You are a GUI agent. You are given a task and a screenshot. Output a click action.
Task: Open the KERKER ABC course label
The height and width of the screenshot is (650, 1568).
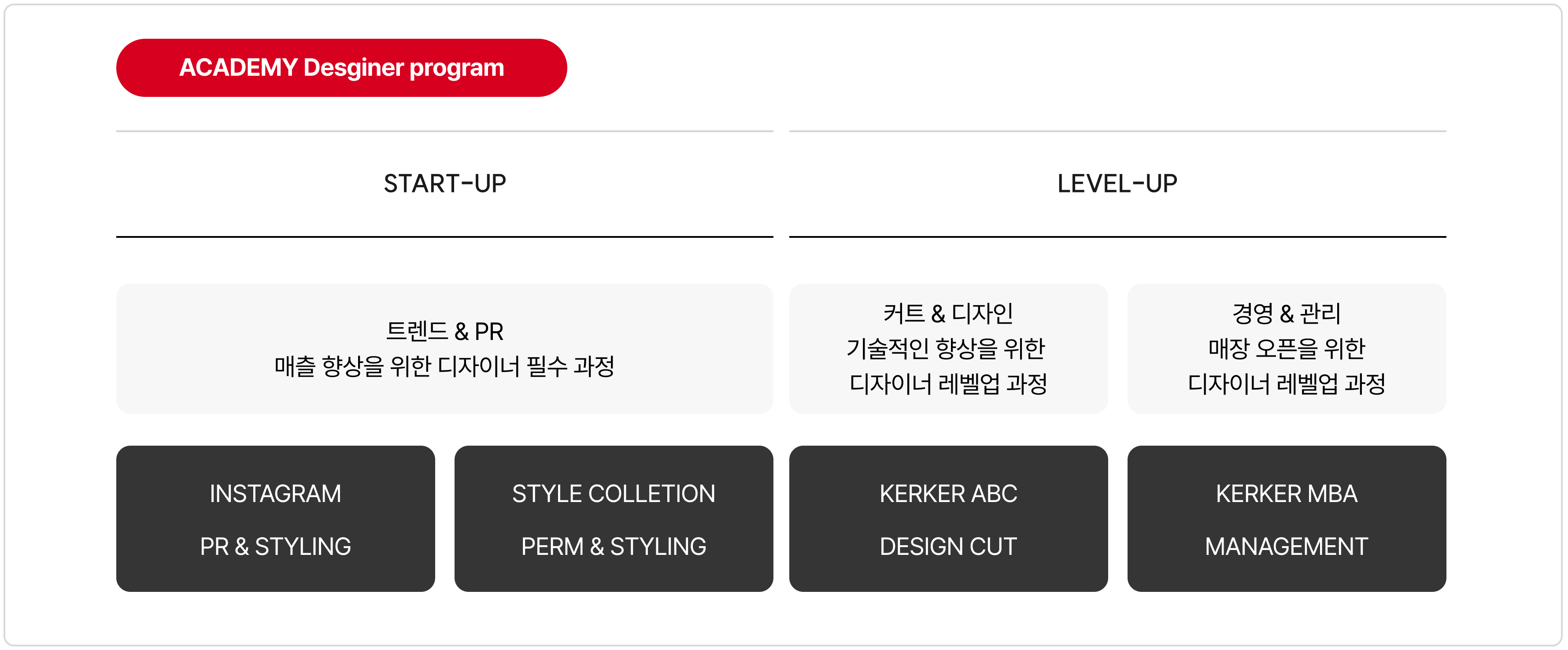coord(948,494)
